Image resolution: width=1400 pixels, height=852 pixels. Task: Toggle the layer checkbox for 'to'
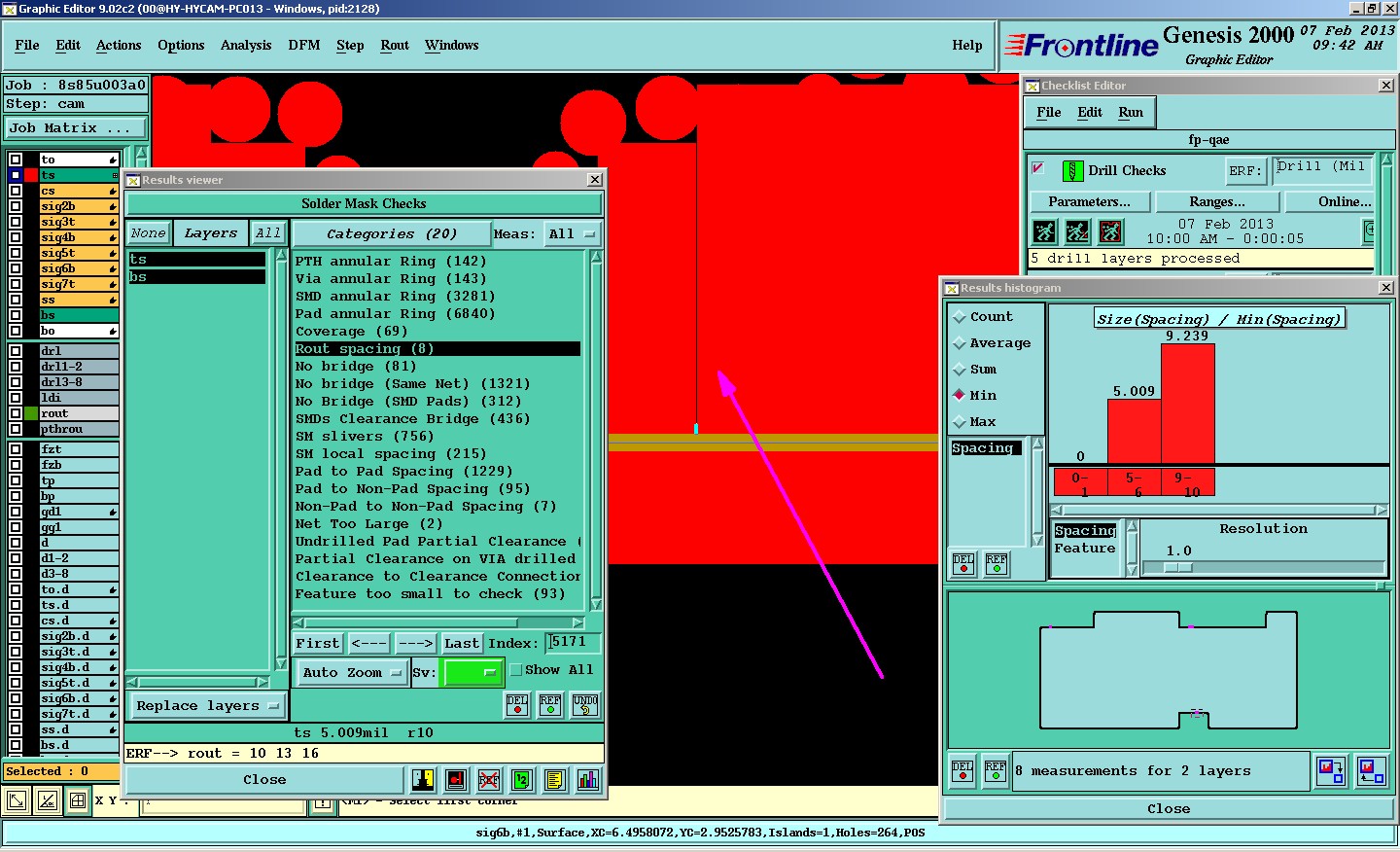pos(16,160)
